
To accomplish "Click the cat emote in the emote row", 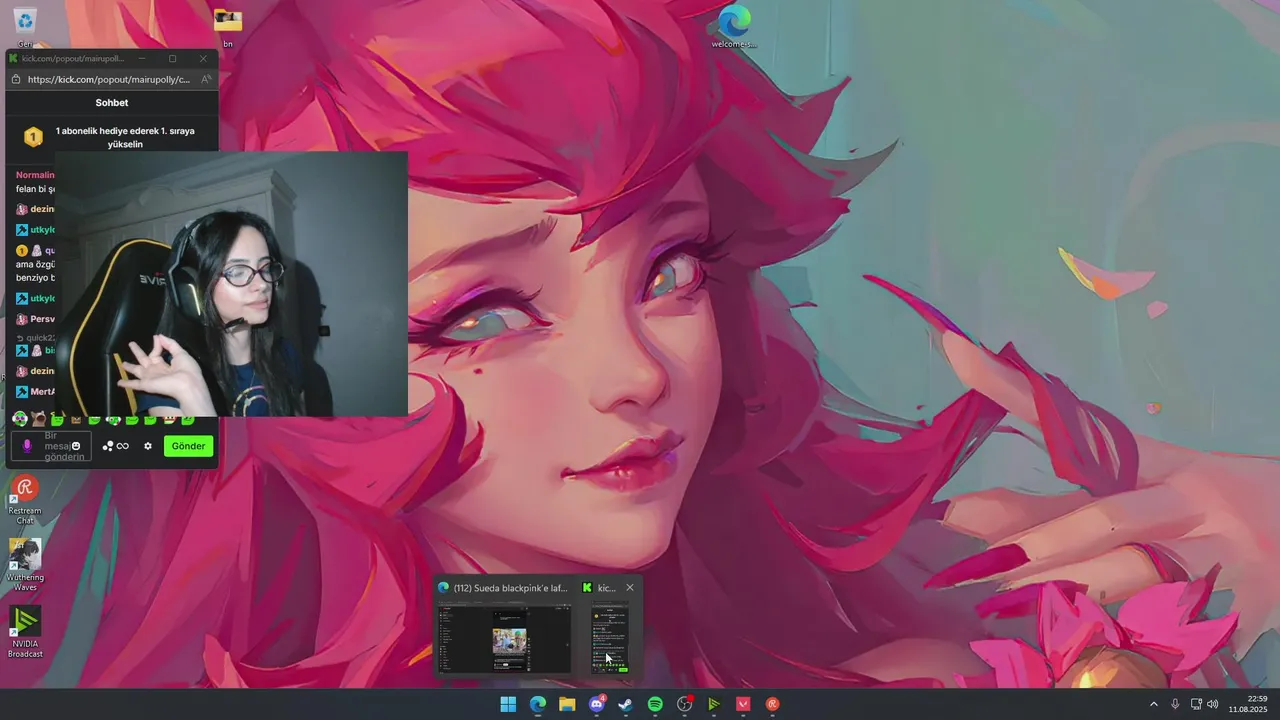I will click(x=39, y=419).
